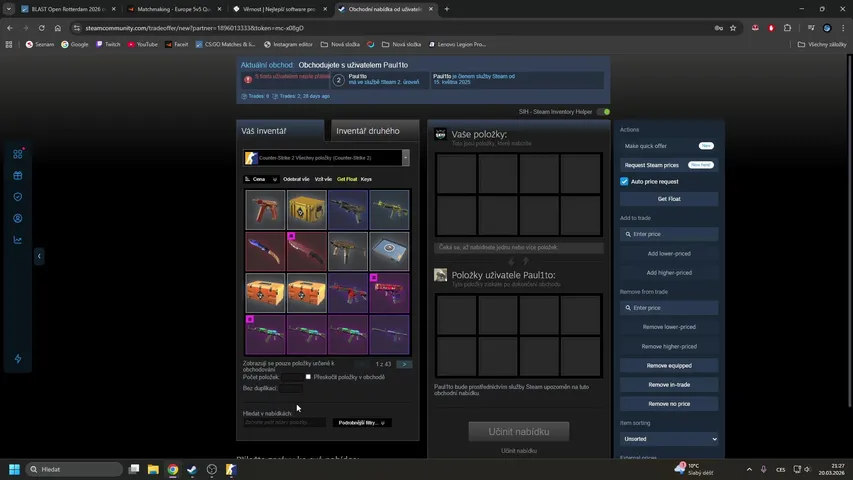Screen dimensions: 853x480
Task: Open the gift icon in SIH sidebar
Action: tap(17, 176)
